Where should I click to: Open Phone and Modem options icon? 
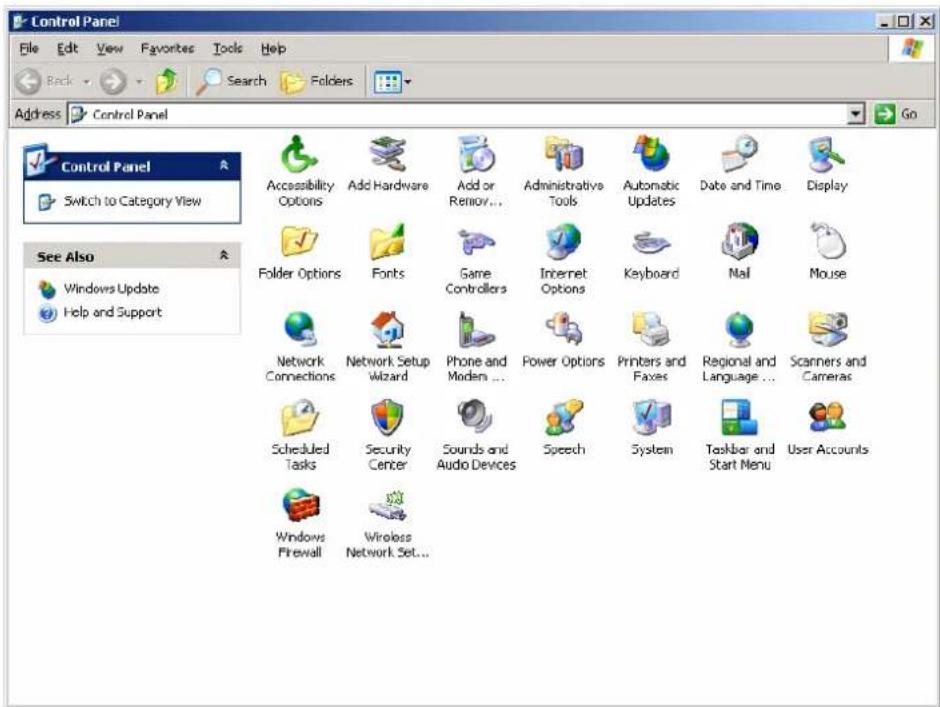point(476,330)
